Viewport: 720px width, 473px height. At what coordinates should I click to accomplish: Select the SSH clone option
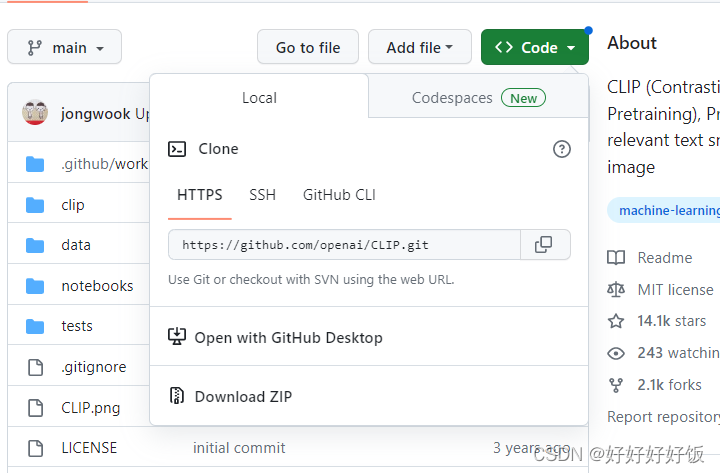pyautogui.click(x=262, y=195)
